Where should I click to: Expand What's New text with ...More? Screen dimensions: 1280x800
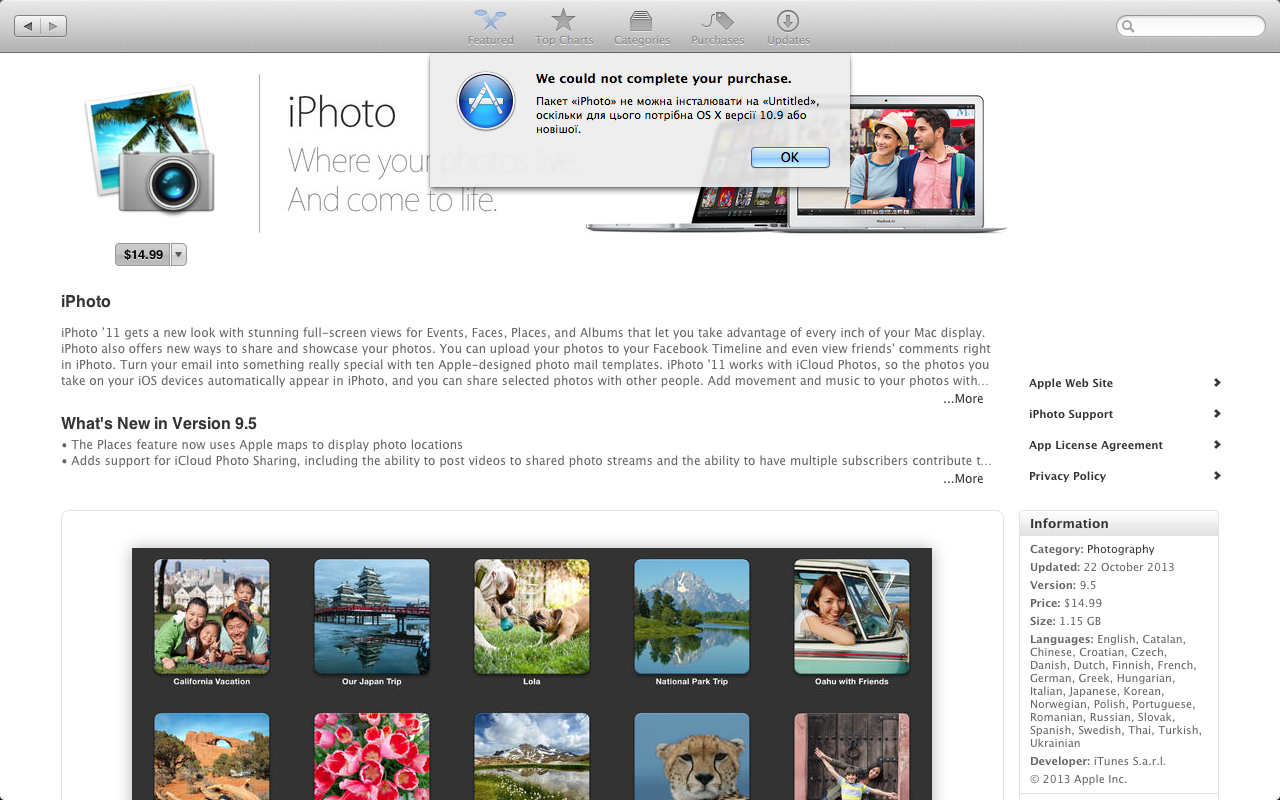tap(963, 479)
